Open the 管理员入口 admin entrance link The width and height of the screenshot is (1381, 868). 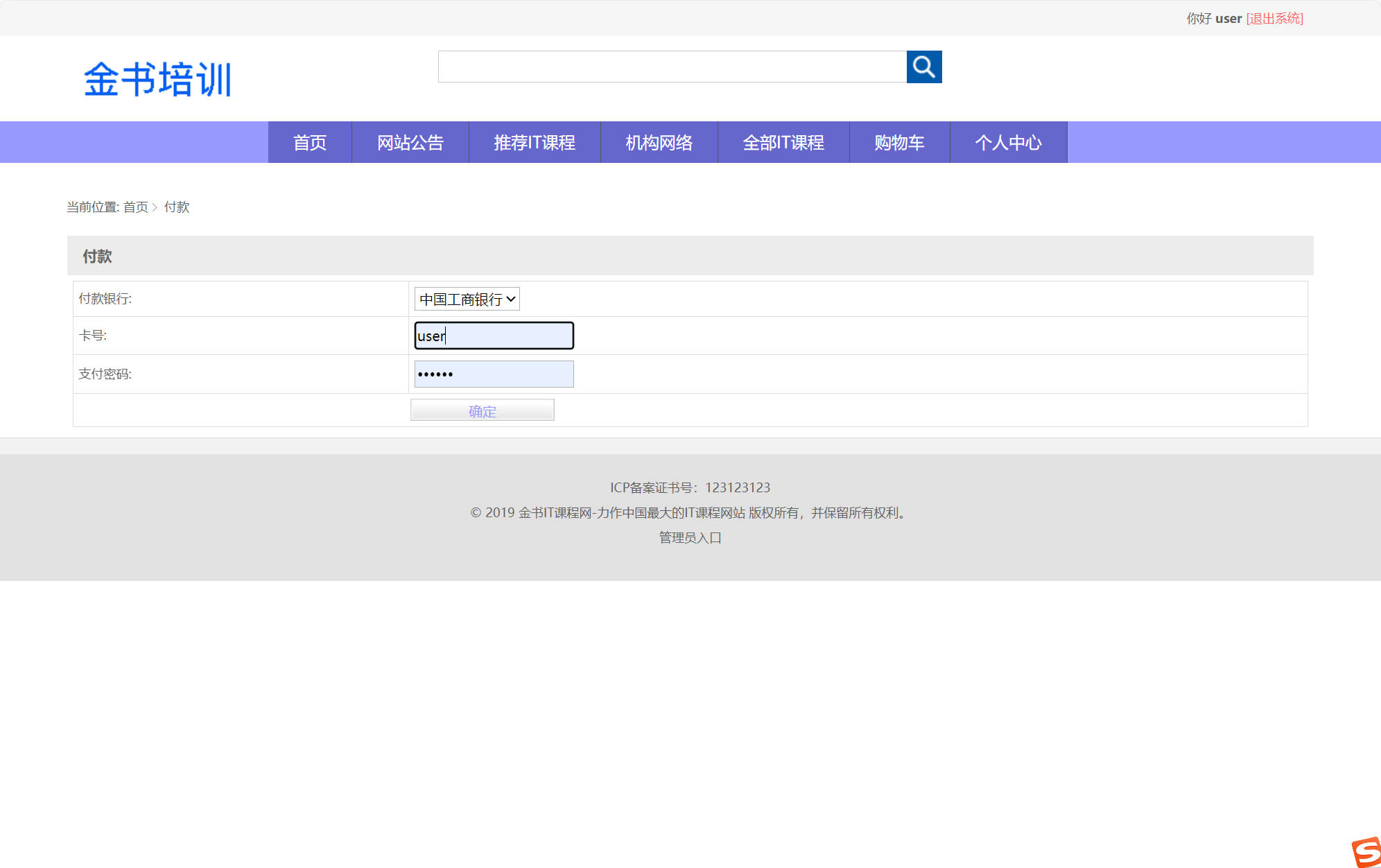coord(688,537)
